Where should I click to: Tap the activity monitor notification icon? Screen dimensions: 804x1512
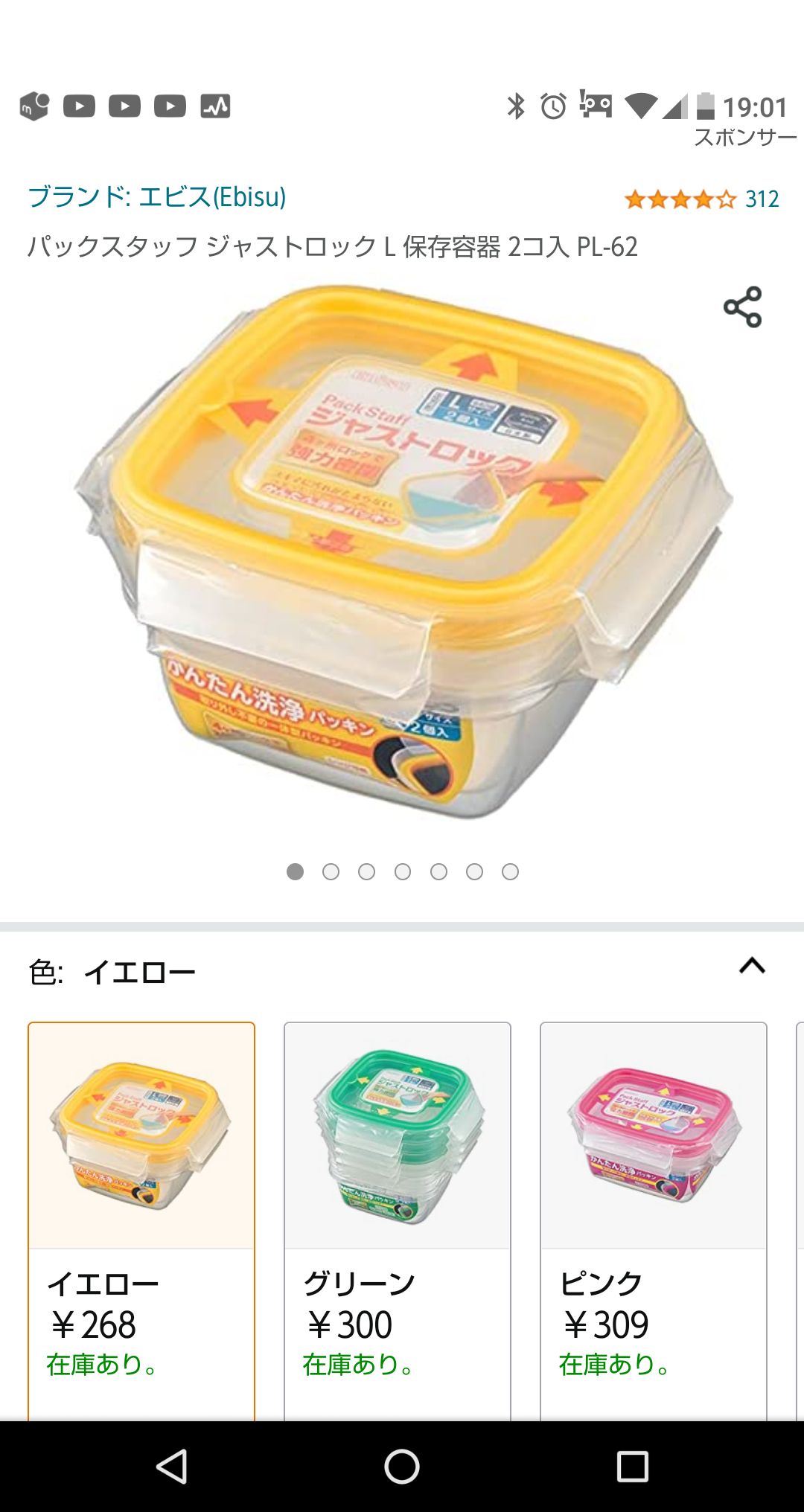[x=215, y=106]
